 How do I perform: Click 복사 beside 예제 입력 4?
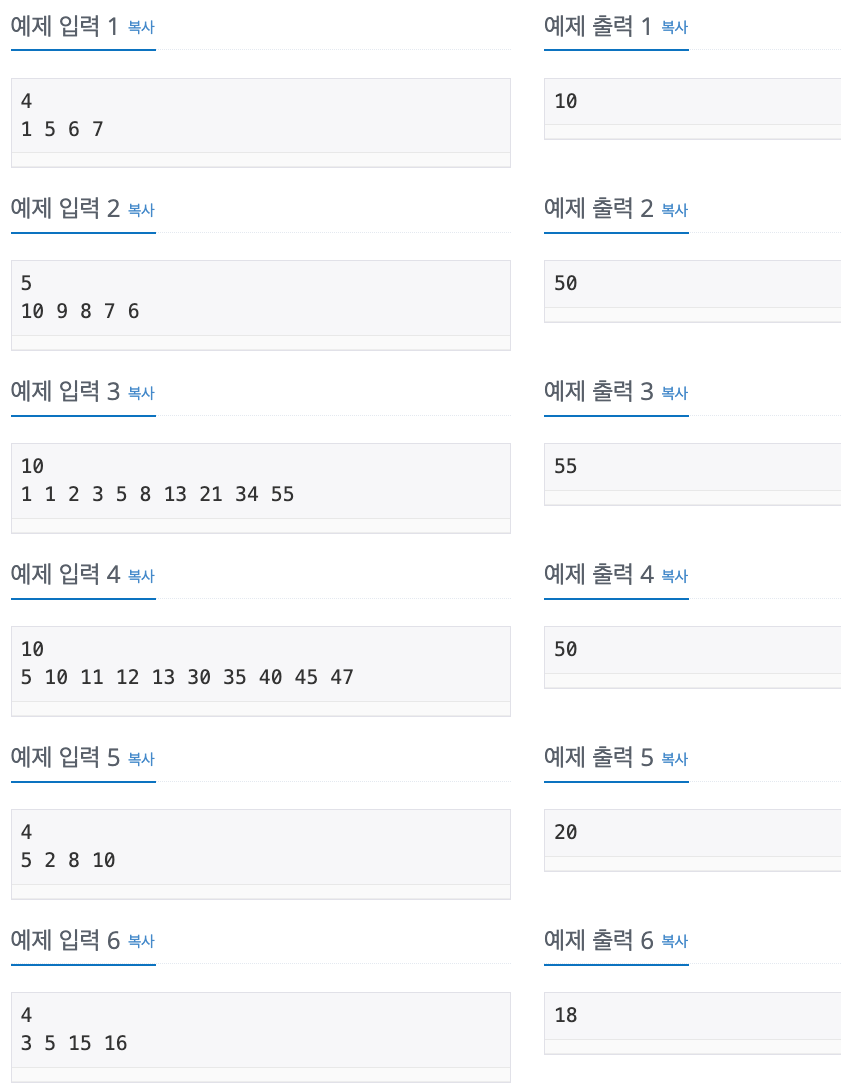click(x=140, y=576)
